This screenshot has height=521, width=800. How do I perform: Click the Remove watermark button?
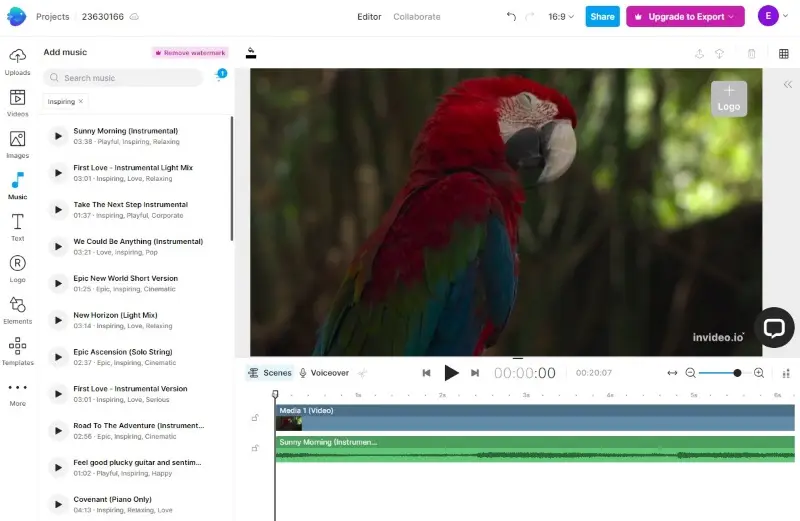click(190, 52)
